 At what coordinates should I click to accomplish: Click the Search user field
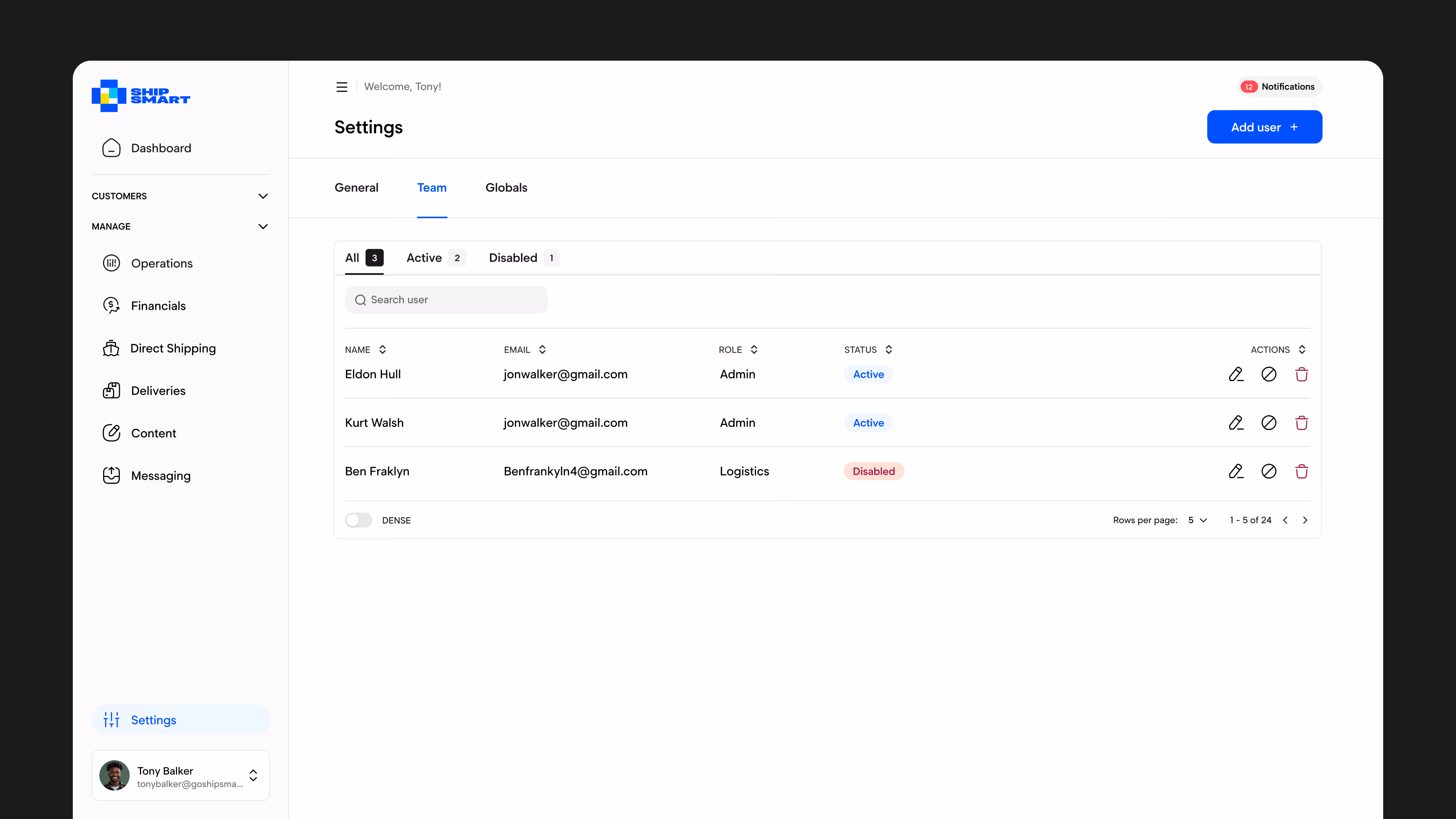[447, 300]
